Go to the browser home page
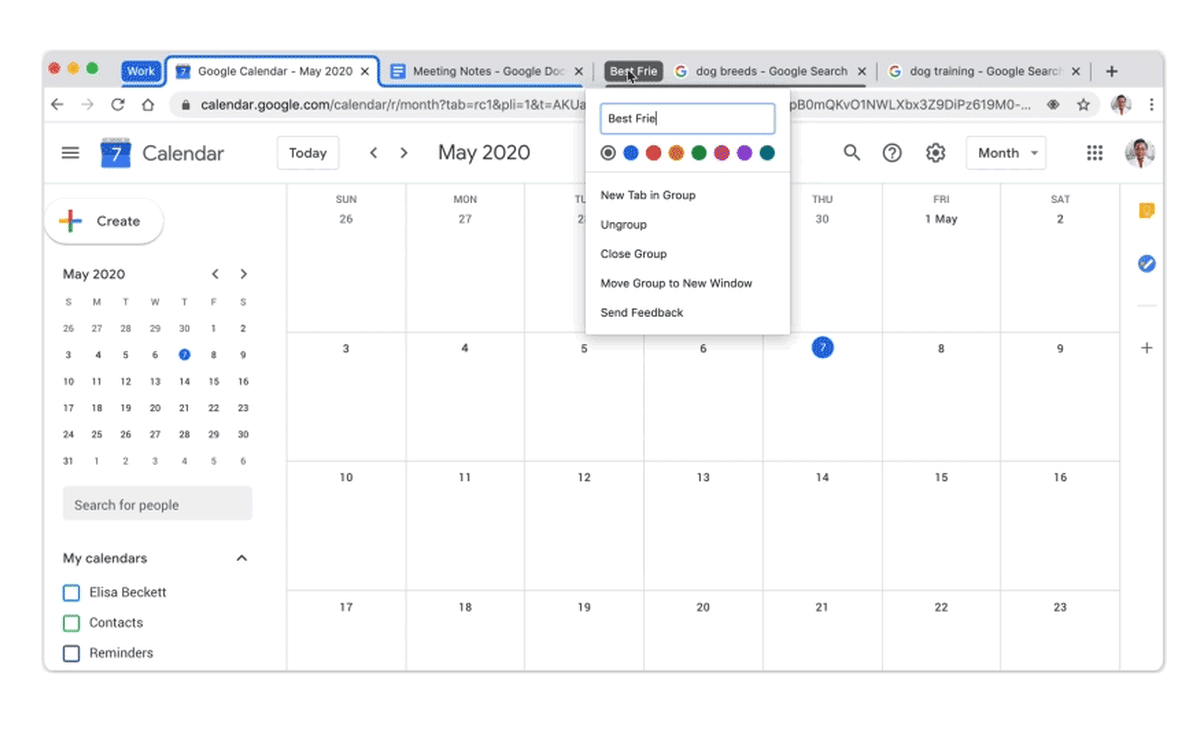The image size is (1200, 750). (x=148, y=104)
